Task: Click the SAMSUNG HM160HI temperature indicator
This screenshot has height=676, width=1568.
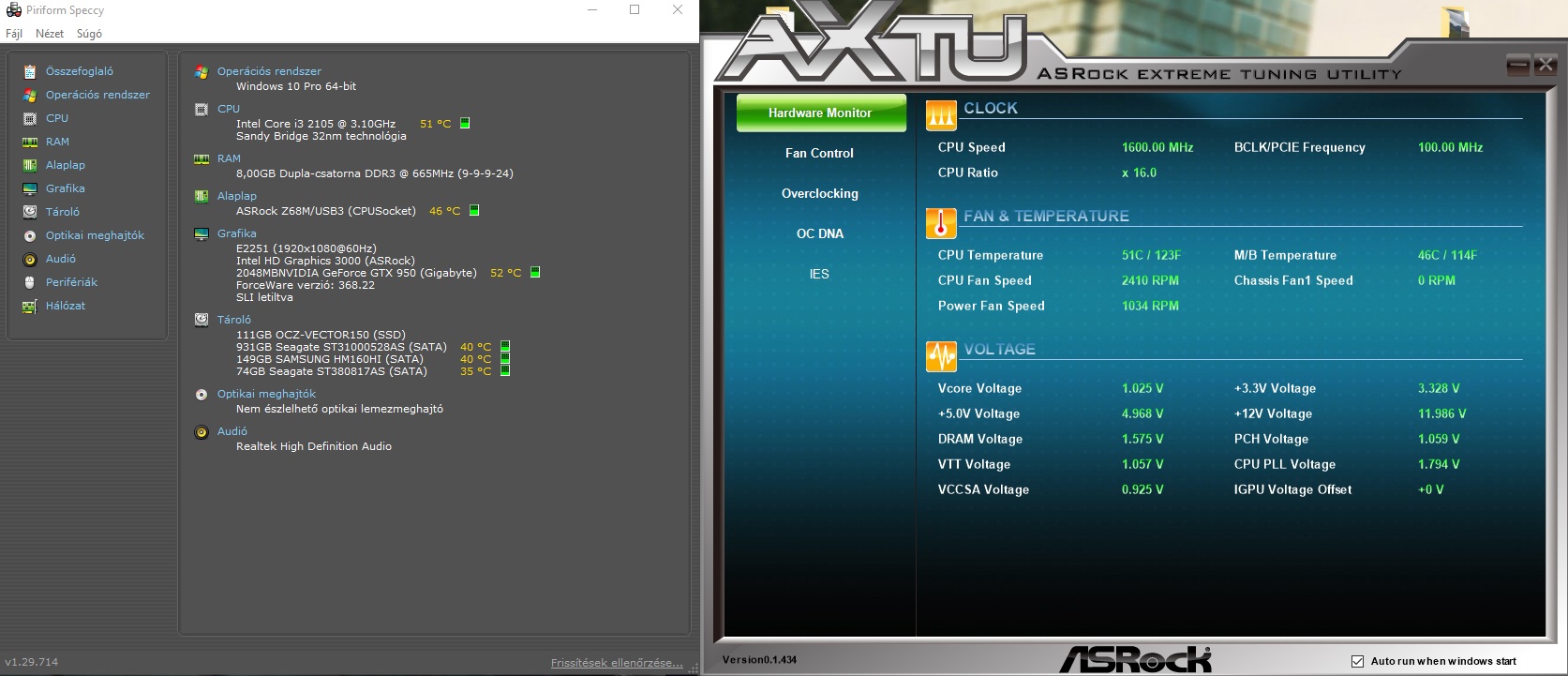Action: pyautogui.click(x=505, y=358)
